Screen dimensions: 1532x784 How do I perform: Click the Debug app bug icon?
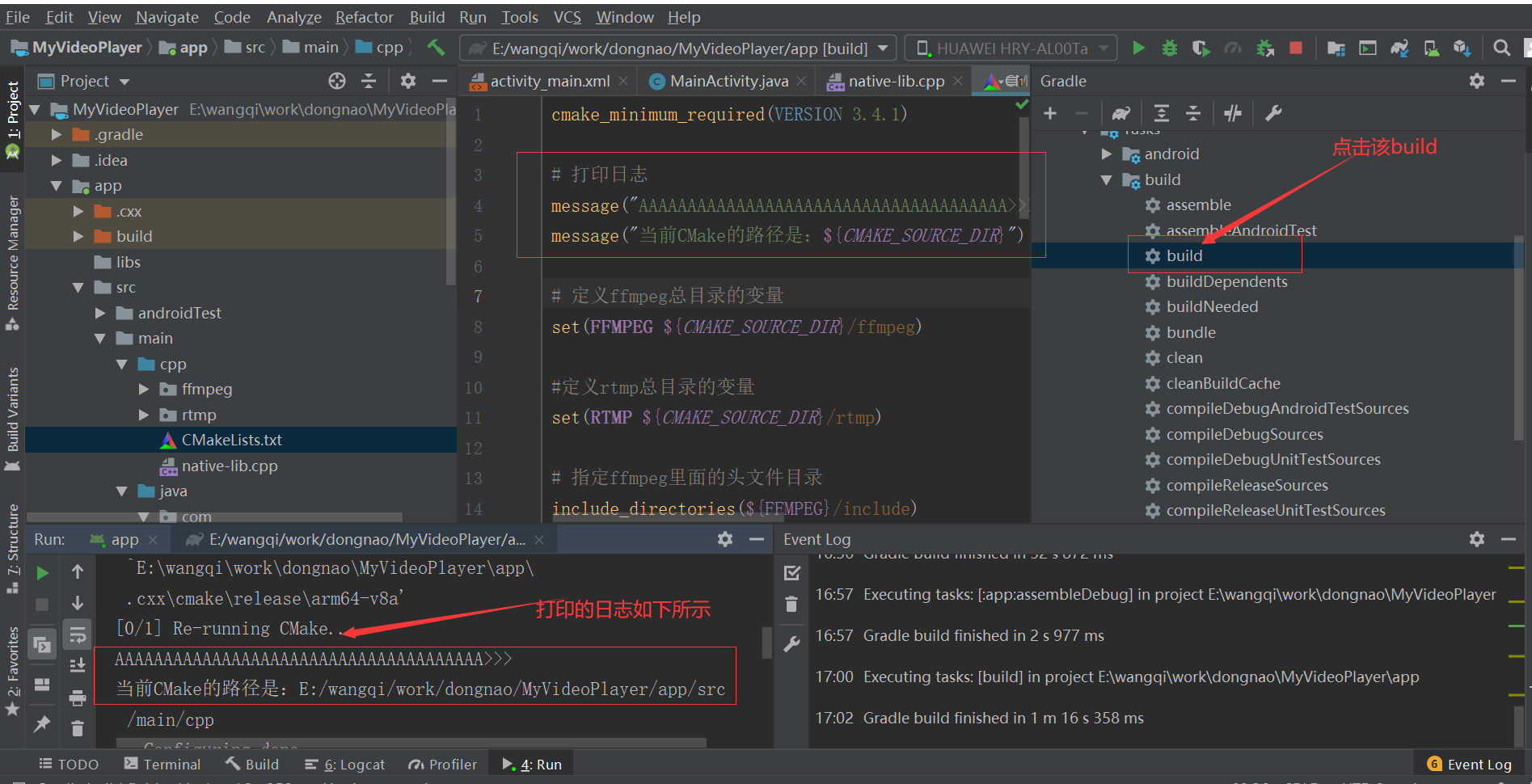tap(1169, 48)
